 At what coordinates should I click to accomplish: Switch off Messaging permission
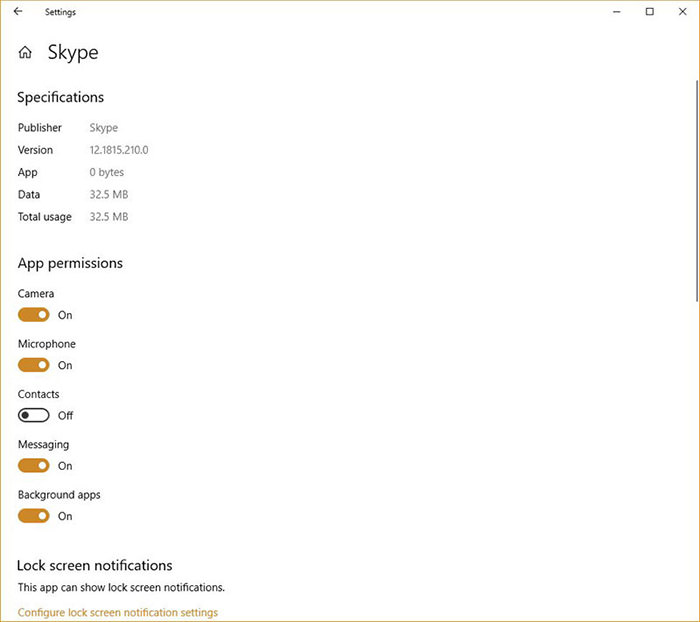tap(33, 466)
